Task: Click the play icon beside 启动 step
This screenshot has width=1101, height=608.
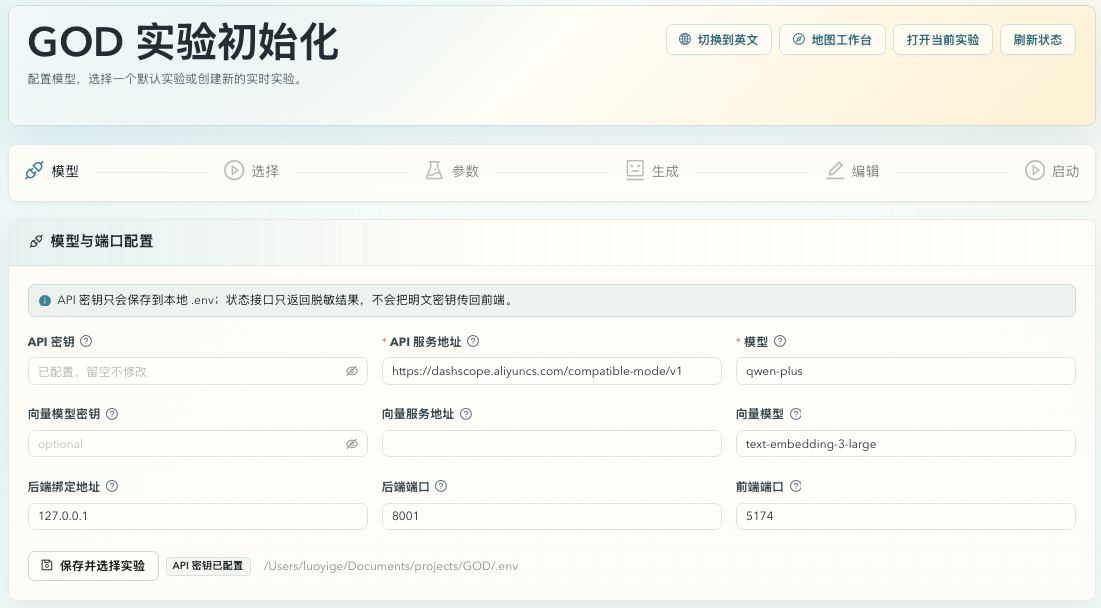Action: 1034,171
